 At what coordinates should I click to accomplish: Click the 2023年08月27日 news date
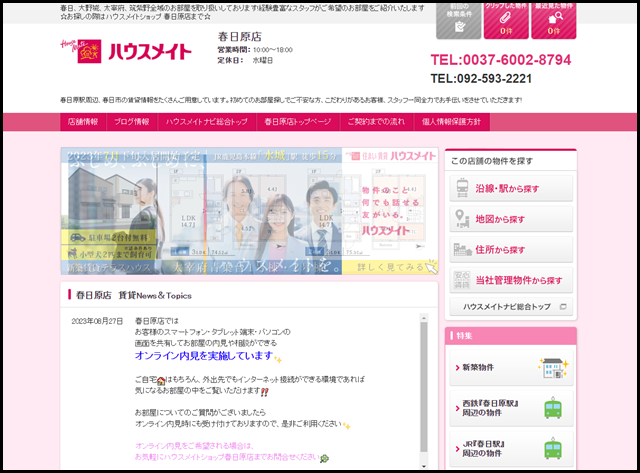tap(97, 321)
